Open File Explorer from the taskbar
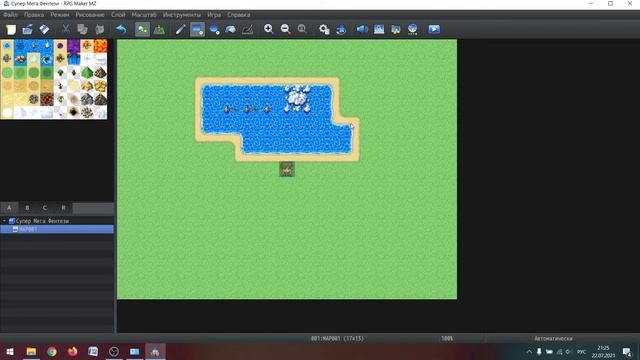Screen dimensions: 640x360 (x=31, y=351)
